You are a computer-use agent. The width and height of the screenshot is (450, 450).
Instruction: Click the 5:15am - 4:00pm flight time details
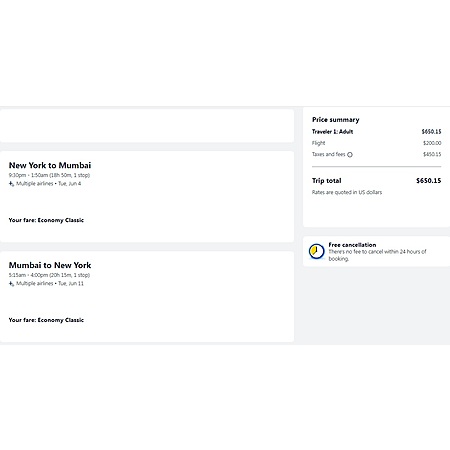click(x=49, y=275)
